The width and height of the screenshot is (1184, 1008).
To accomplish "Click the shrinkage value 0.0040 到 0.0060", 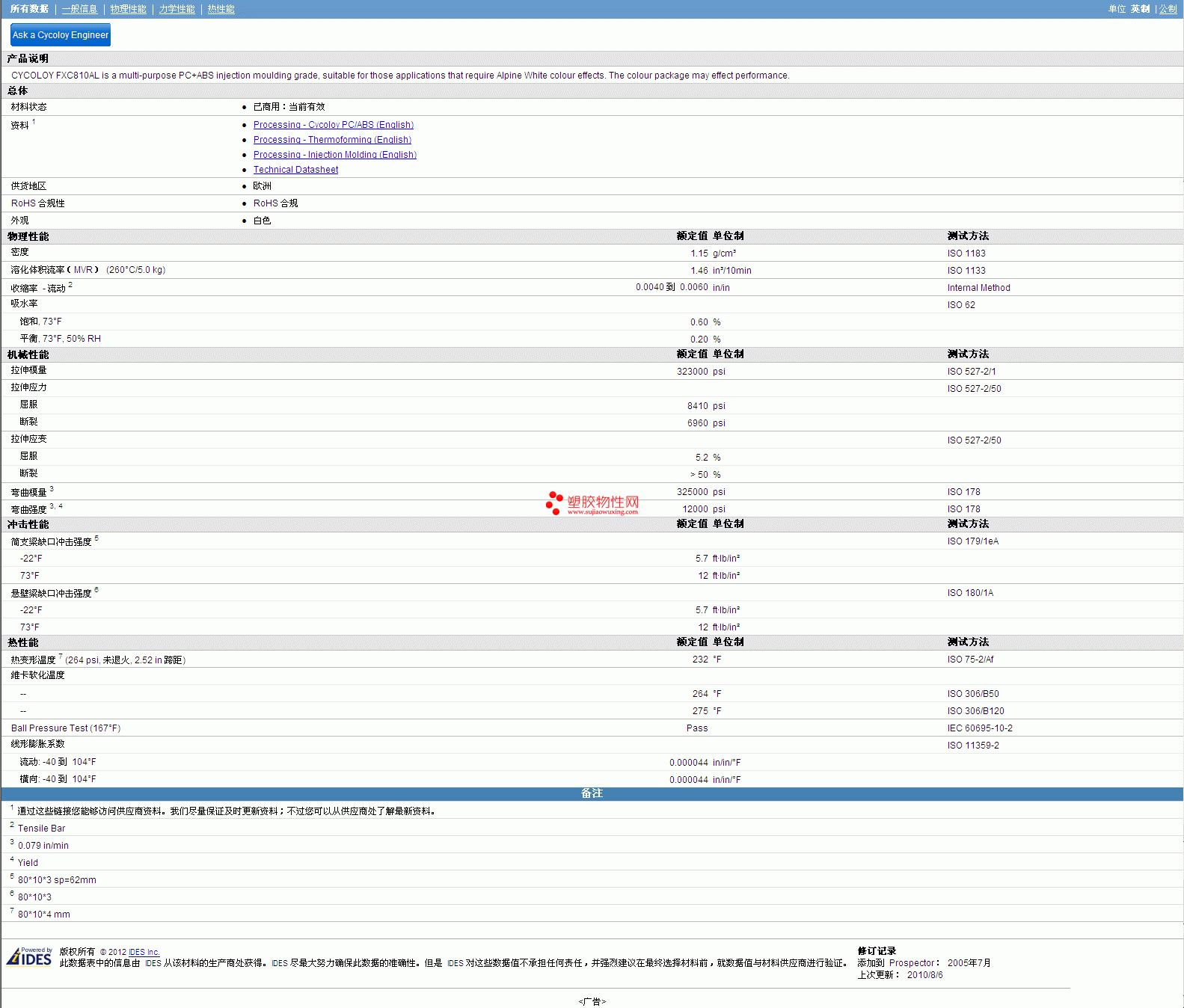I will click(672, 287).
